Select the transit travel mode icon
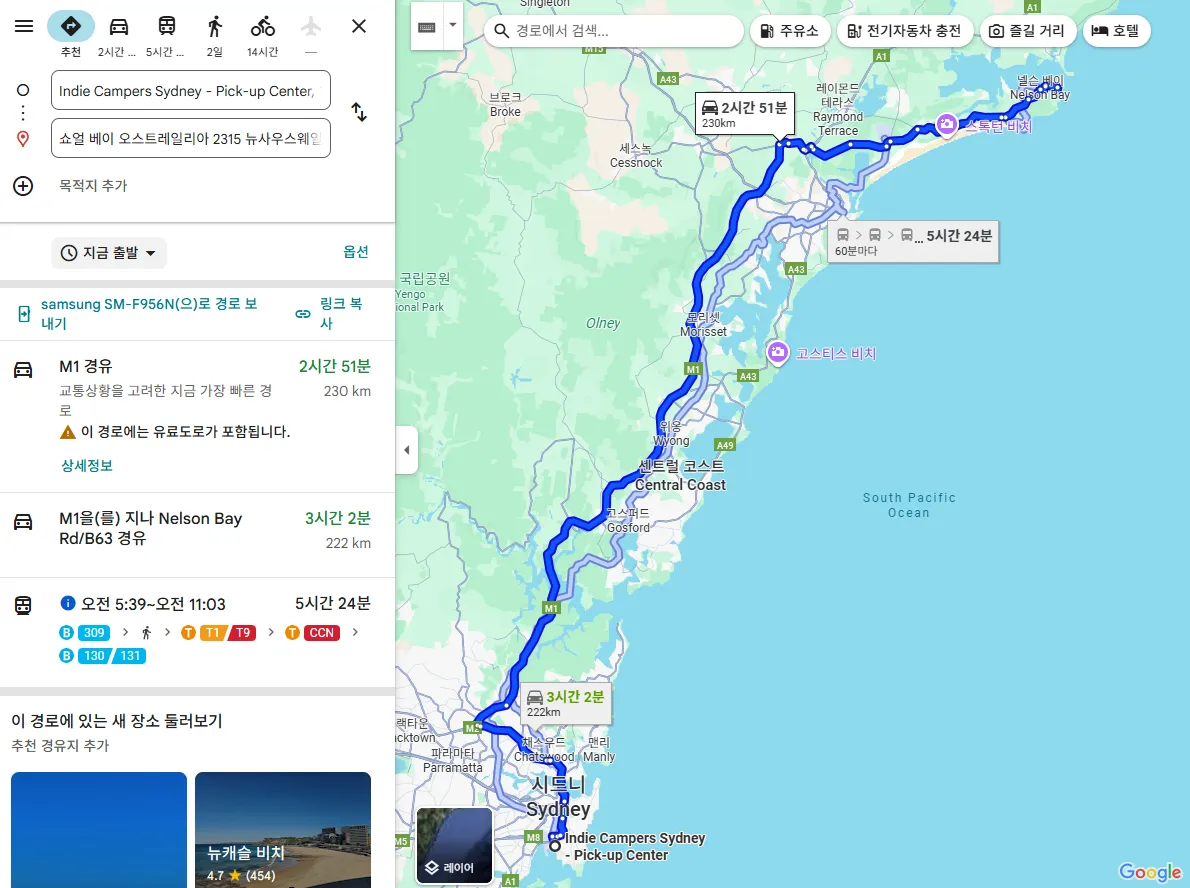The width and height of the screenshot is (1190, 888). pyautogui.click(x=167, y=27)
